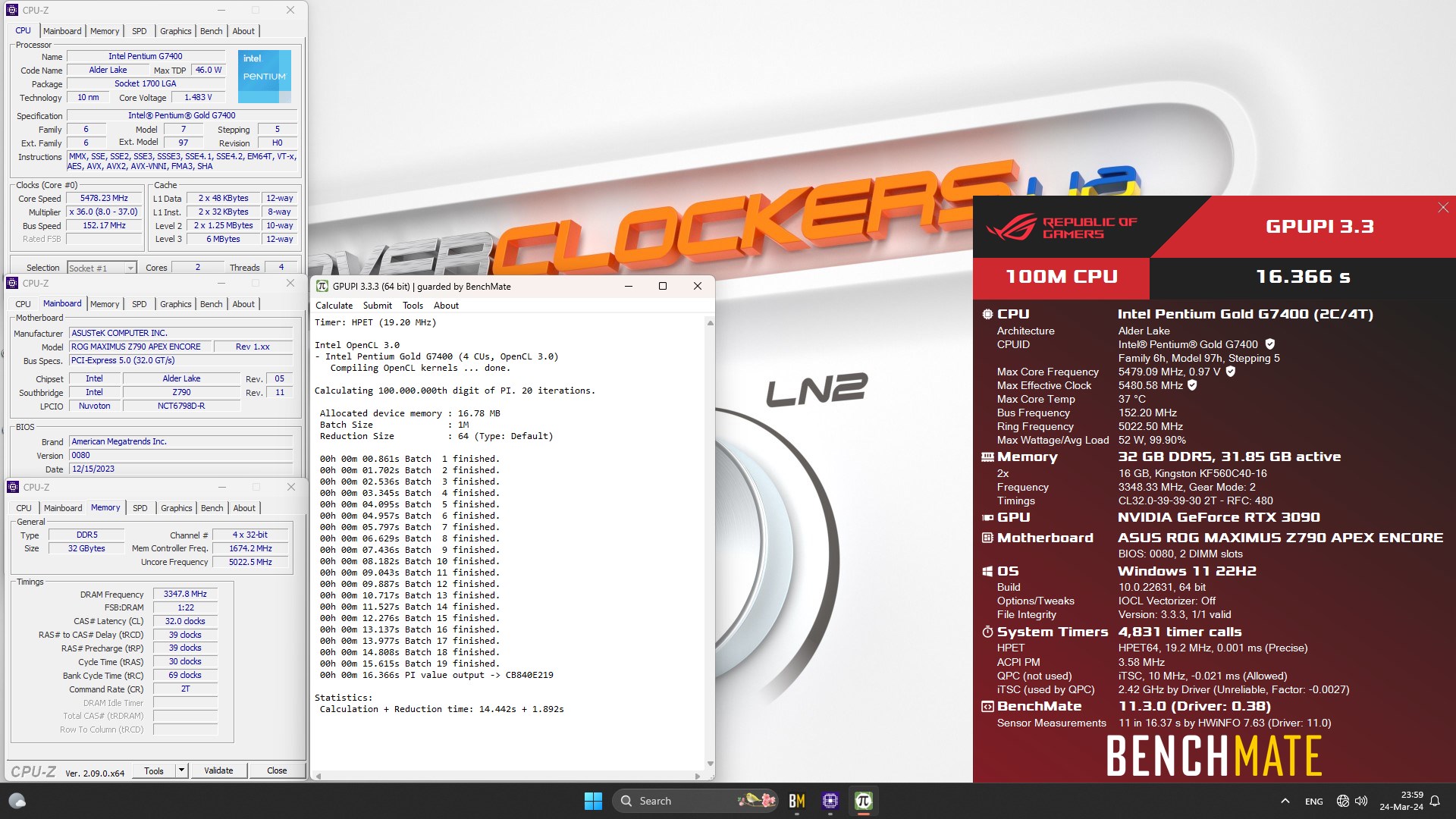Open the weather widget icon in taskbar
The width and height of the screenshot is (1456, 819).
17,801
